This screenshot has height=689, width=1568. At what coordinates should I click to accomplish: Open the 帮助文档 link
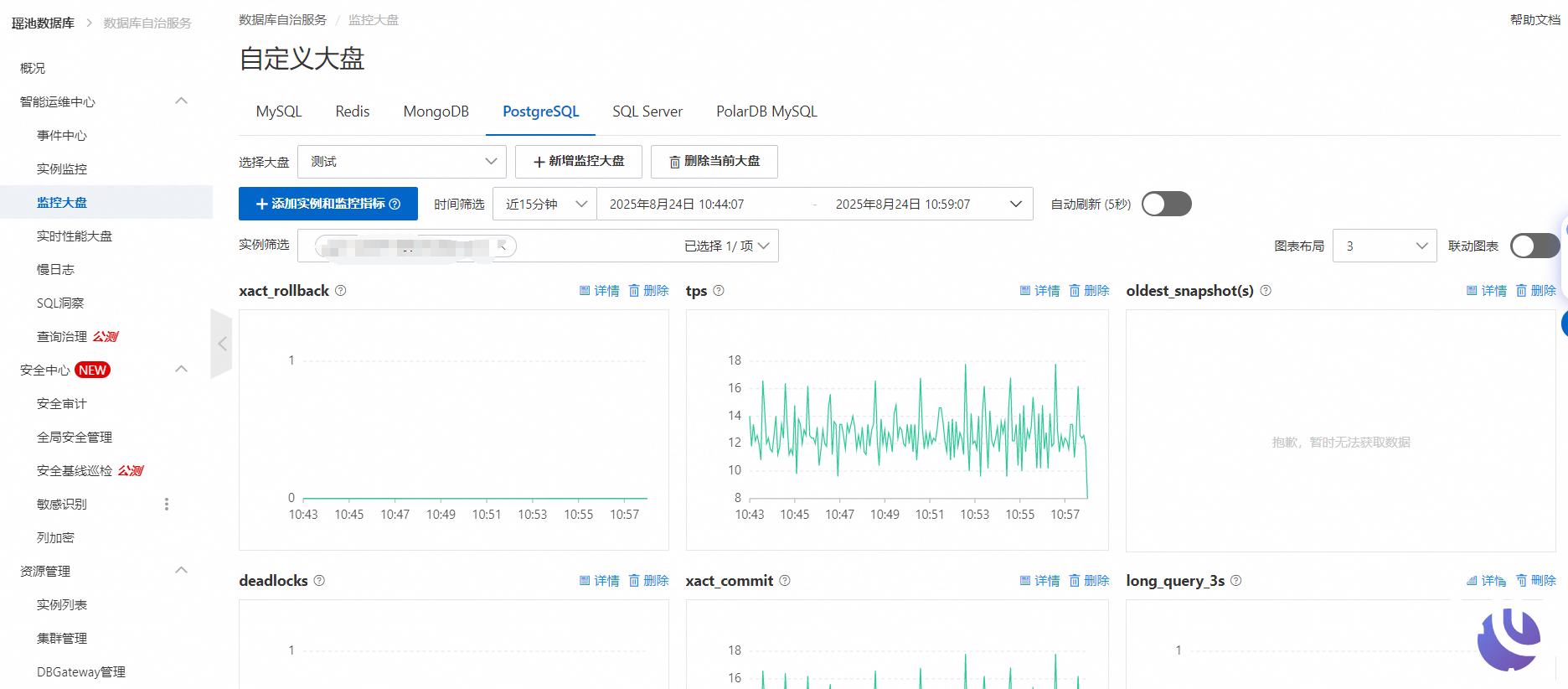[x=1535, y=20]
